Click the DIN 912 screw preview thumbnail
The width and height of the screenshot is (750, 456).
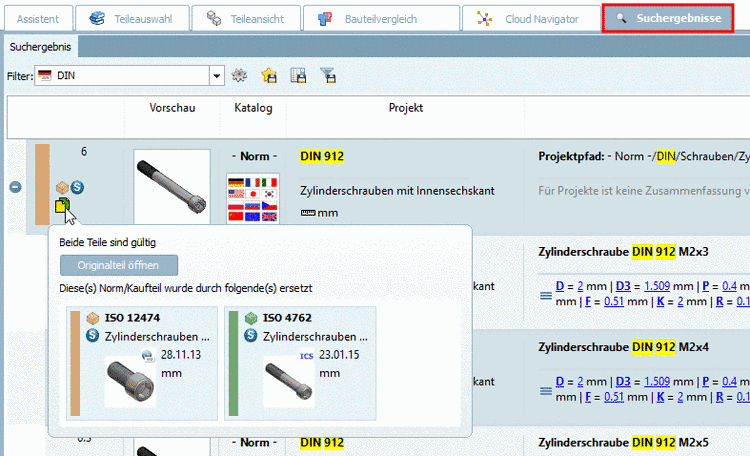point(172,187)
